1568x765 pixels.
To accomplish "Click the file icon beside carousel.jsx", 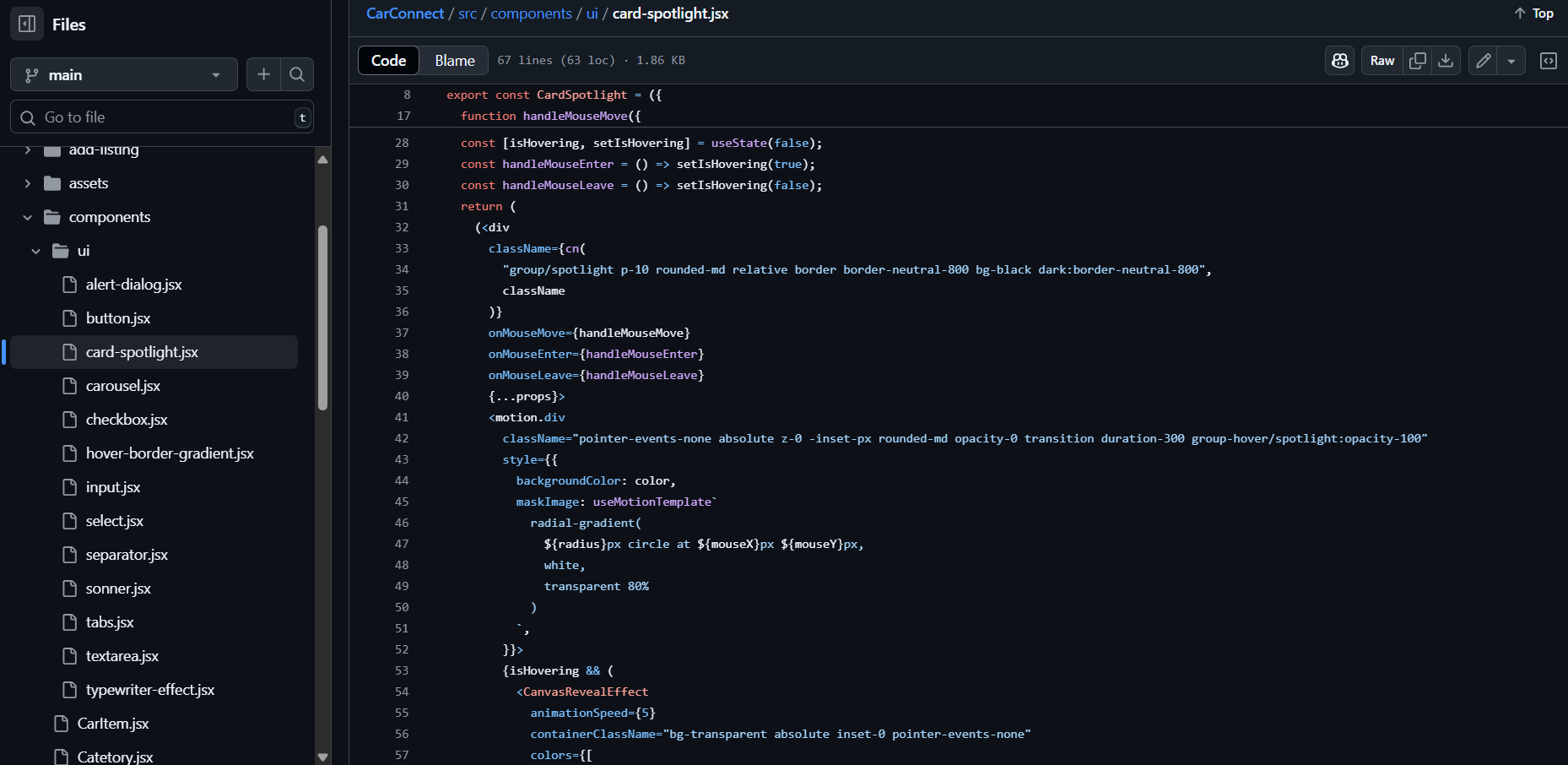I will 70,386.
